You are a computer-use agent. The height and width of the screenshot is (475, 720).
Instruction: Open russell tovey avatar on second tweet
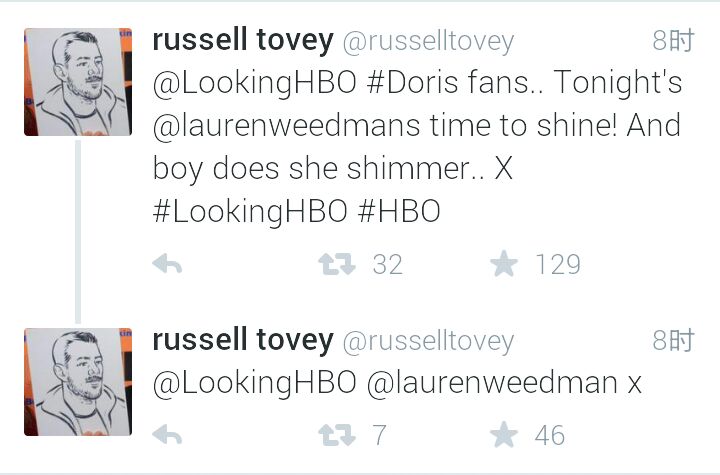78,381
